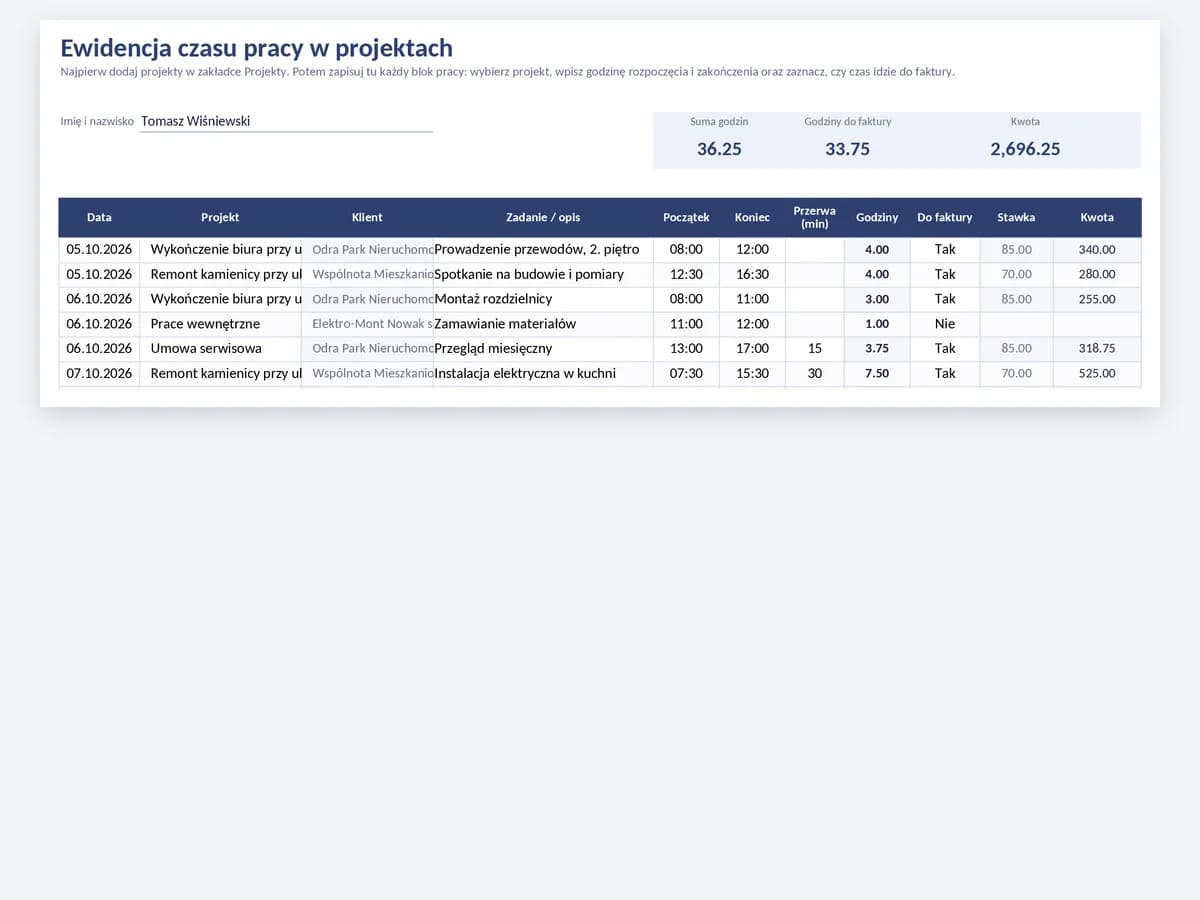The image size is (1200, 900).
Task: Select date cell 07.10.2026
Action: [99, 374]
